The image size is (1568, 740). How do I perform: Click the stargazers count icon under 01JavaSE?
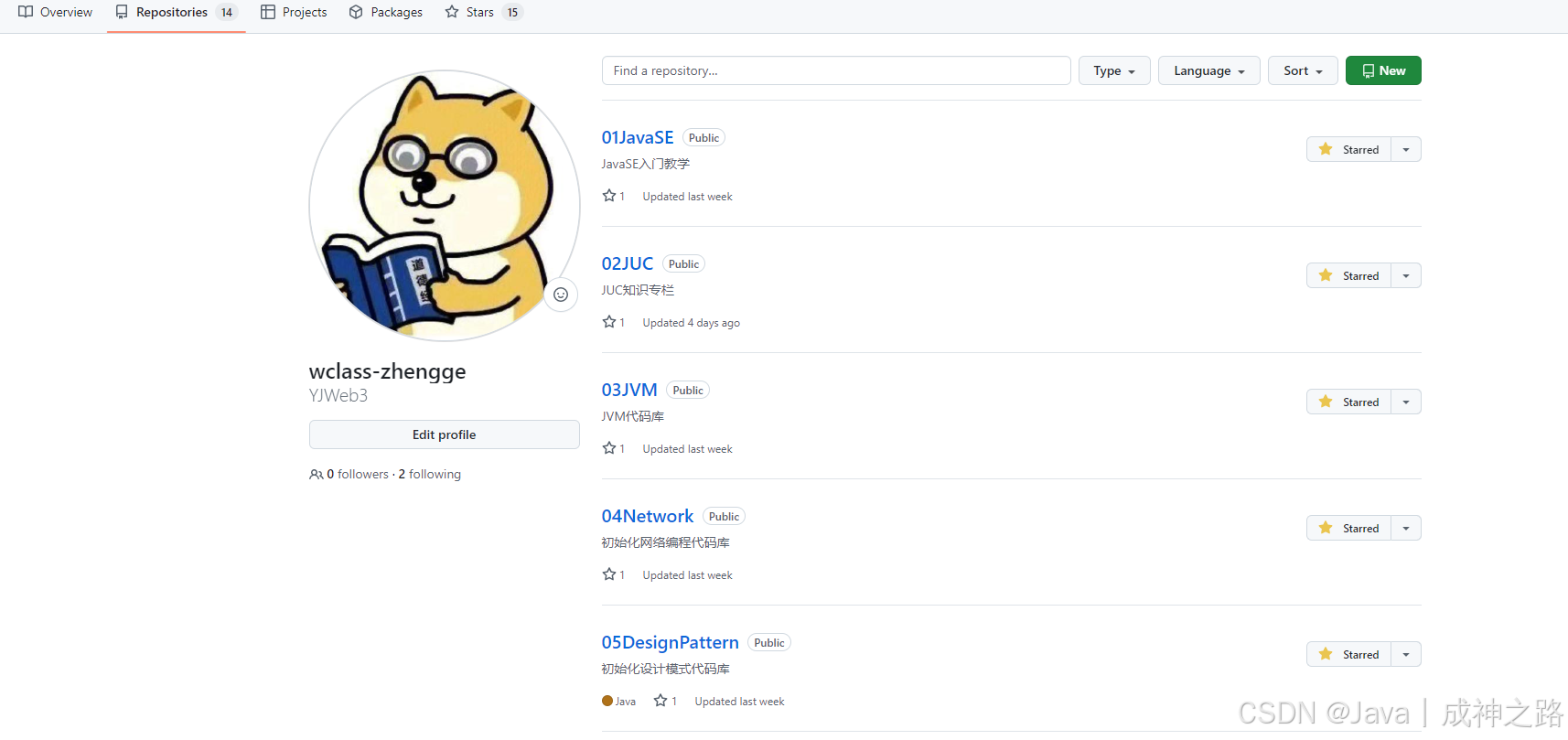point(609,196)
